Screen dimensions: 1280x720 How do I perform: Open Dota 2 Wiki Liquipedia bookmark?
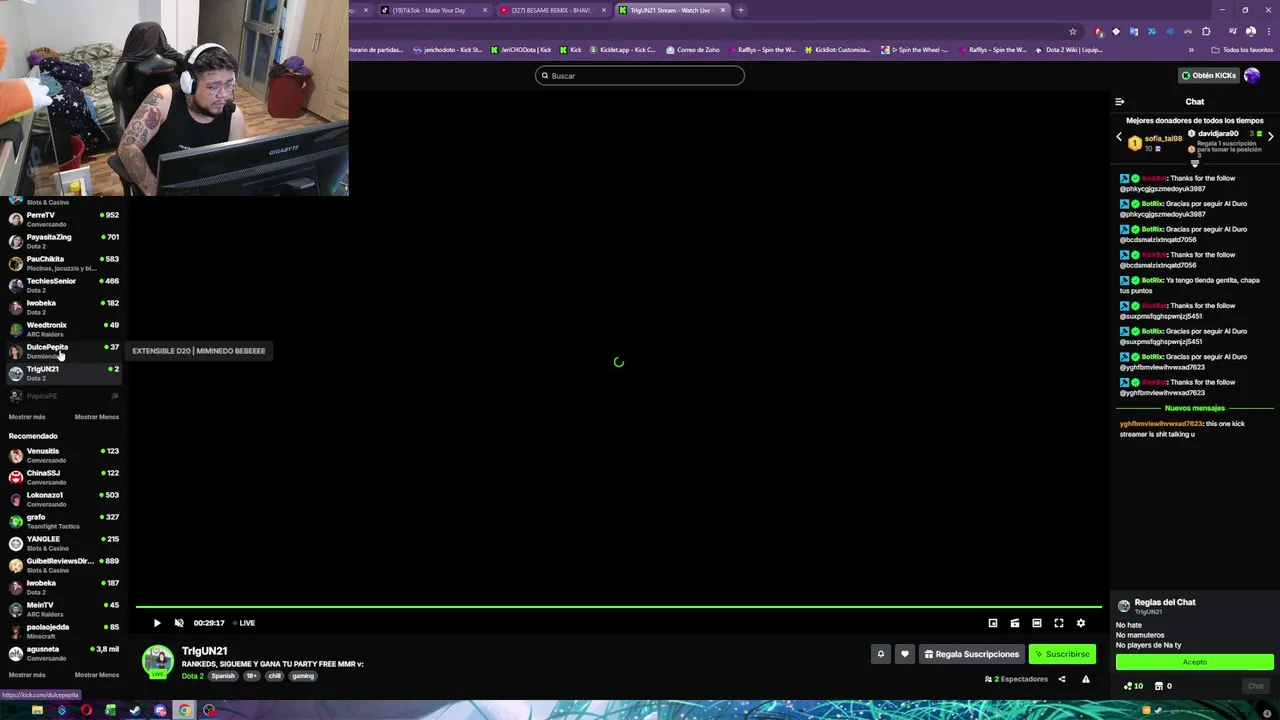1069,50
